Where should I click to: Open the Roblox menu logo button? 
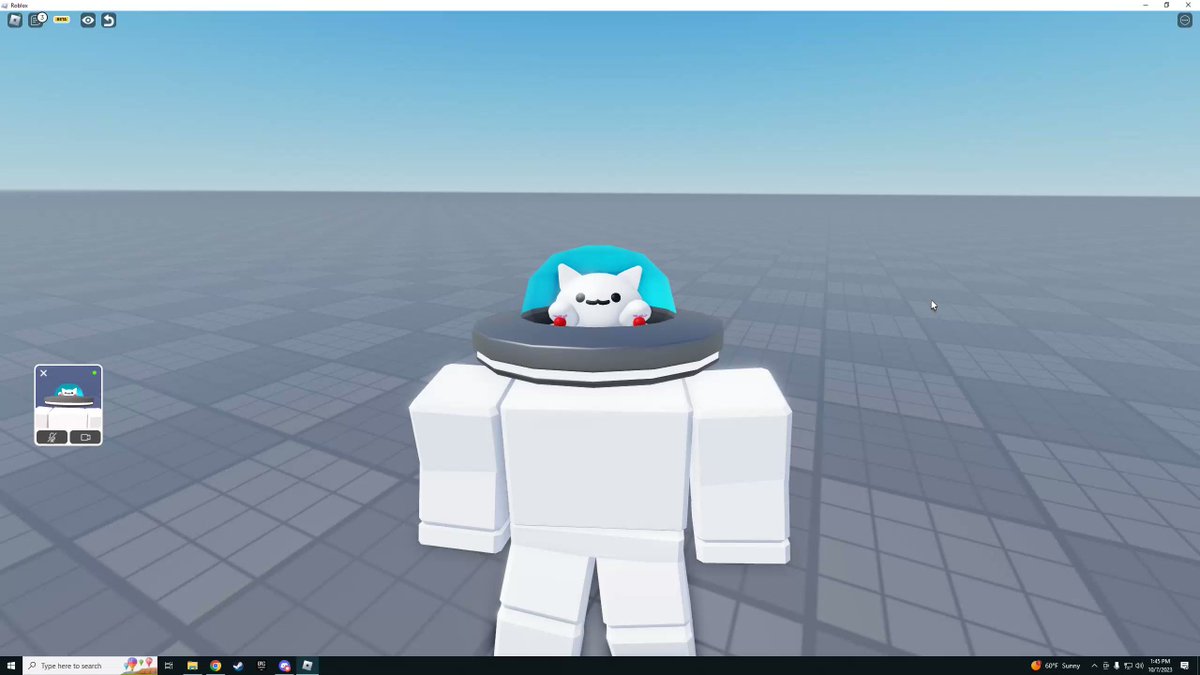(15, 20)
